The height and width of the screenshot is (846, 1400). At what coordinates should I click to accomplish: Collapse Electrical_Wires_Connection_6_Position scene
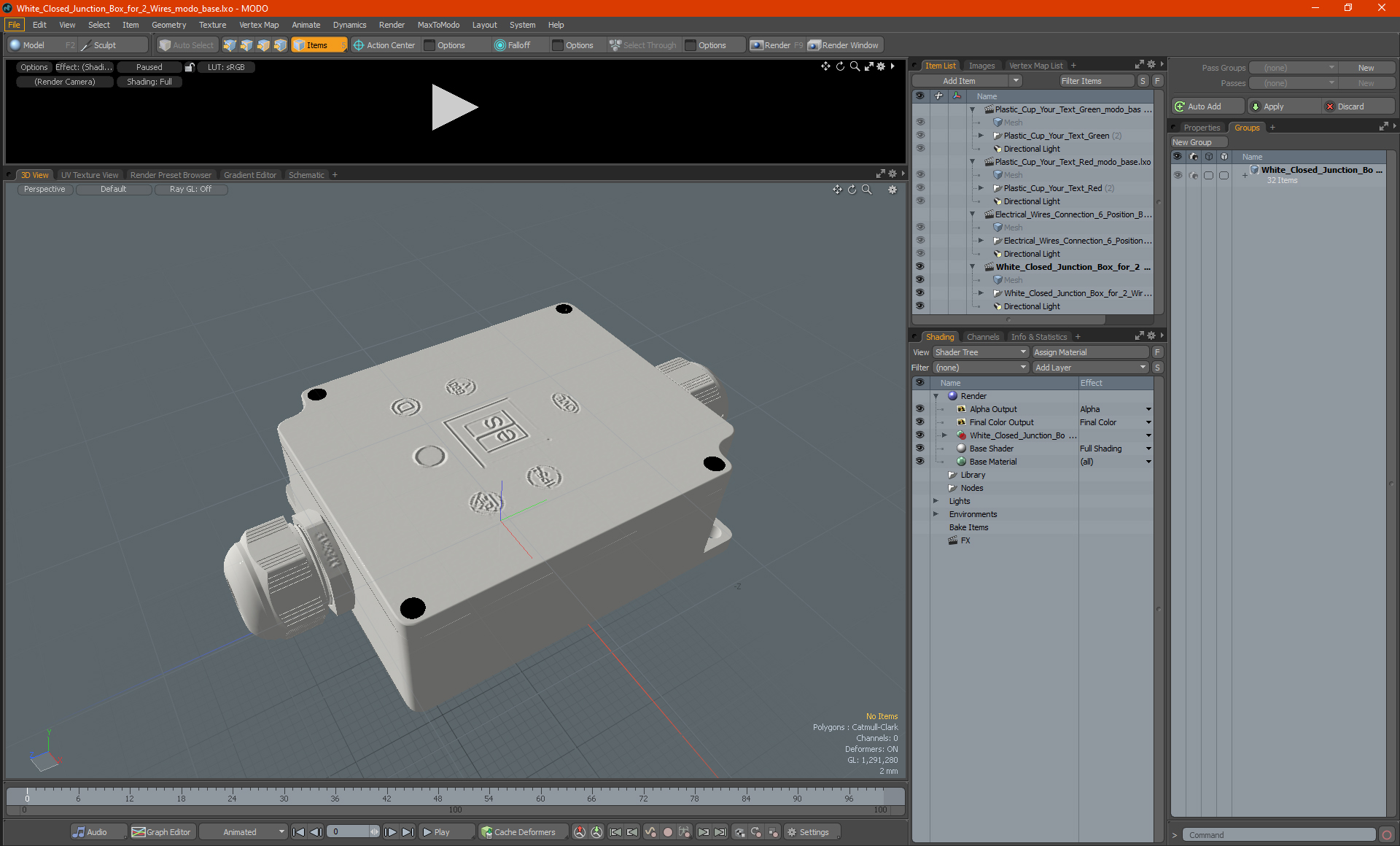(x=972, y=214)
